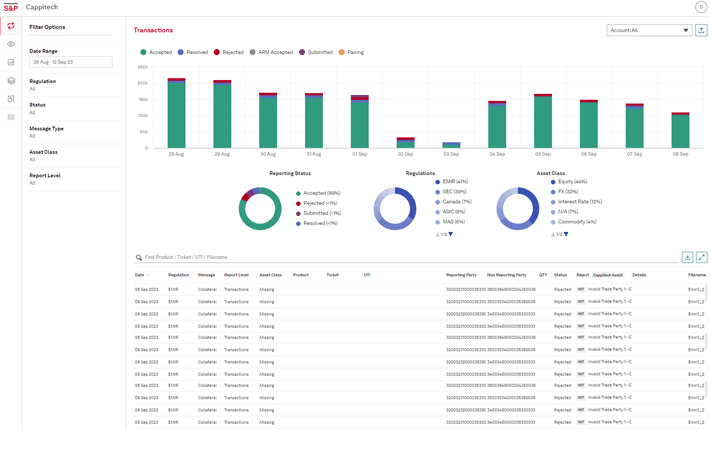Open the Transactions view from the sidebar
710x450 pixels.
(11, 26)
